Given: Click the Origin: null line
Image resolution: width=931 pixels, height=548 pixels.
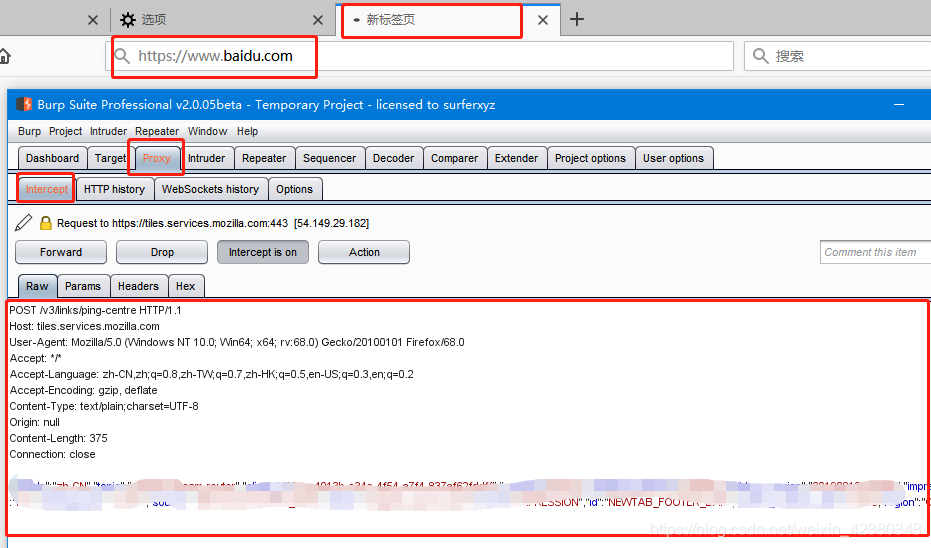Looking at the screenshot, I should tap(34, 423).
